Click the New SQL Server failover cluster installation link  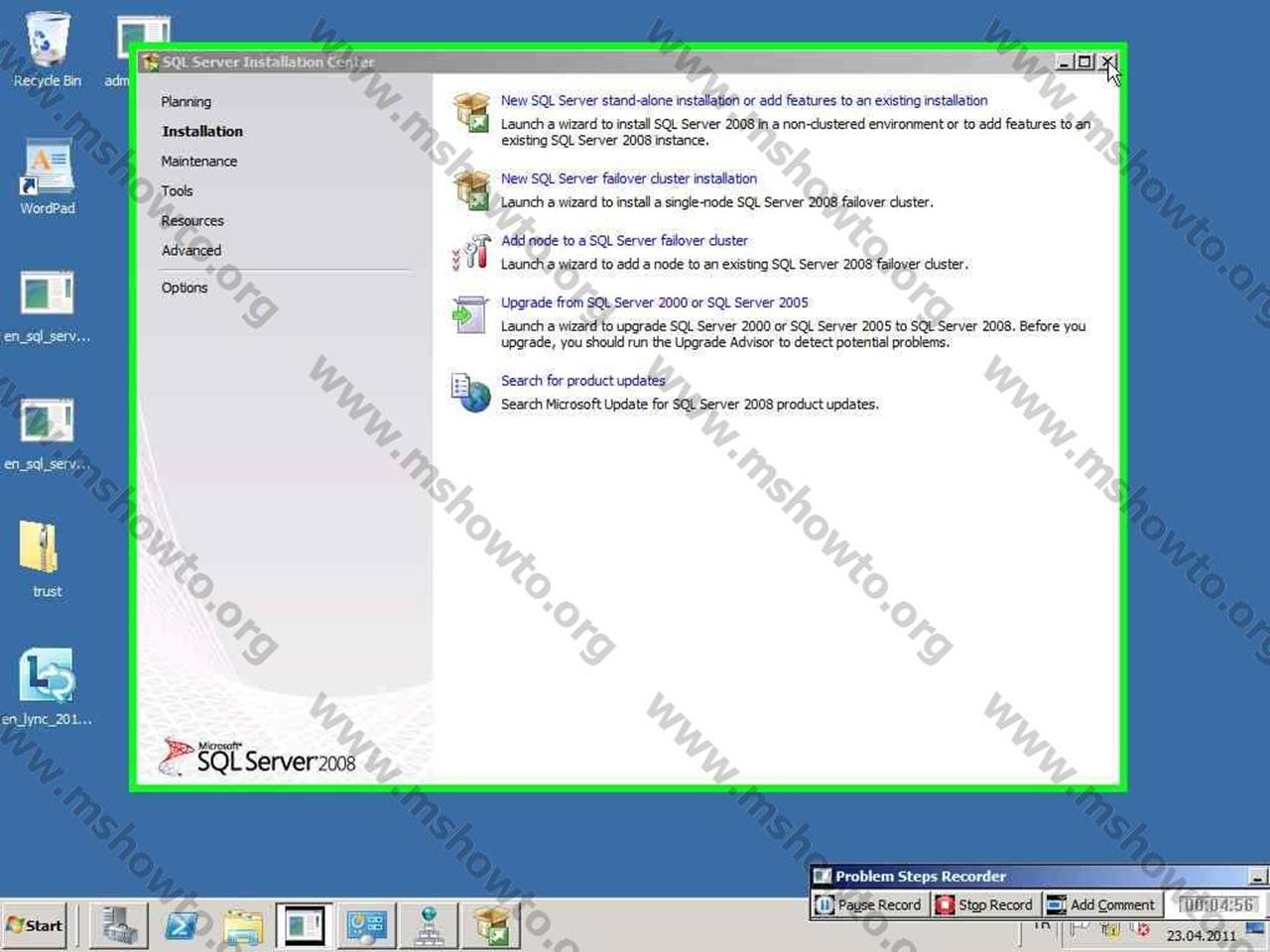(x=629, y=178)
